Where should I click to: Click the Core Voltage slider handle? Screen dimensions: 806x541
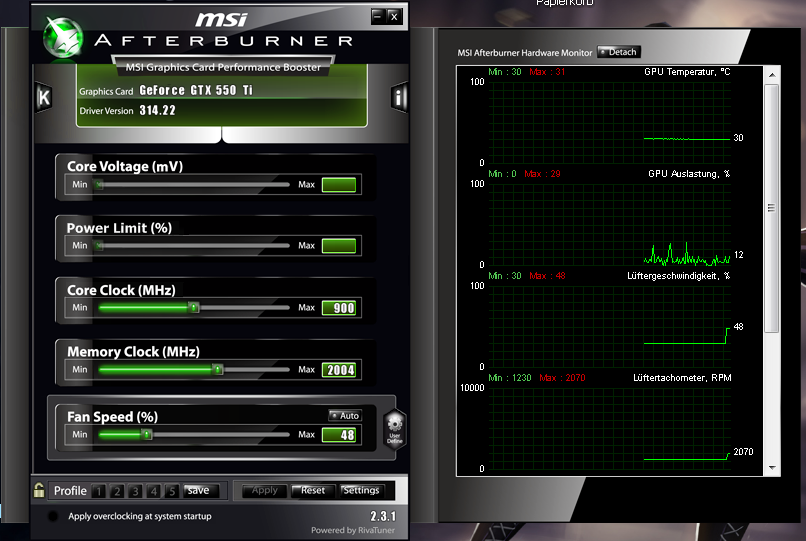(x=99, y=185)
